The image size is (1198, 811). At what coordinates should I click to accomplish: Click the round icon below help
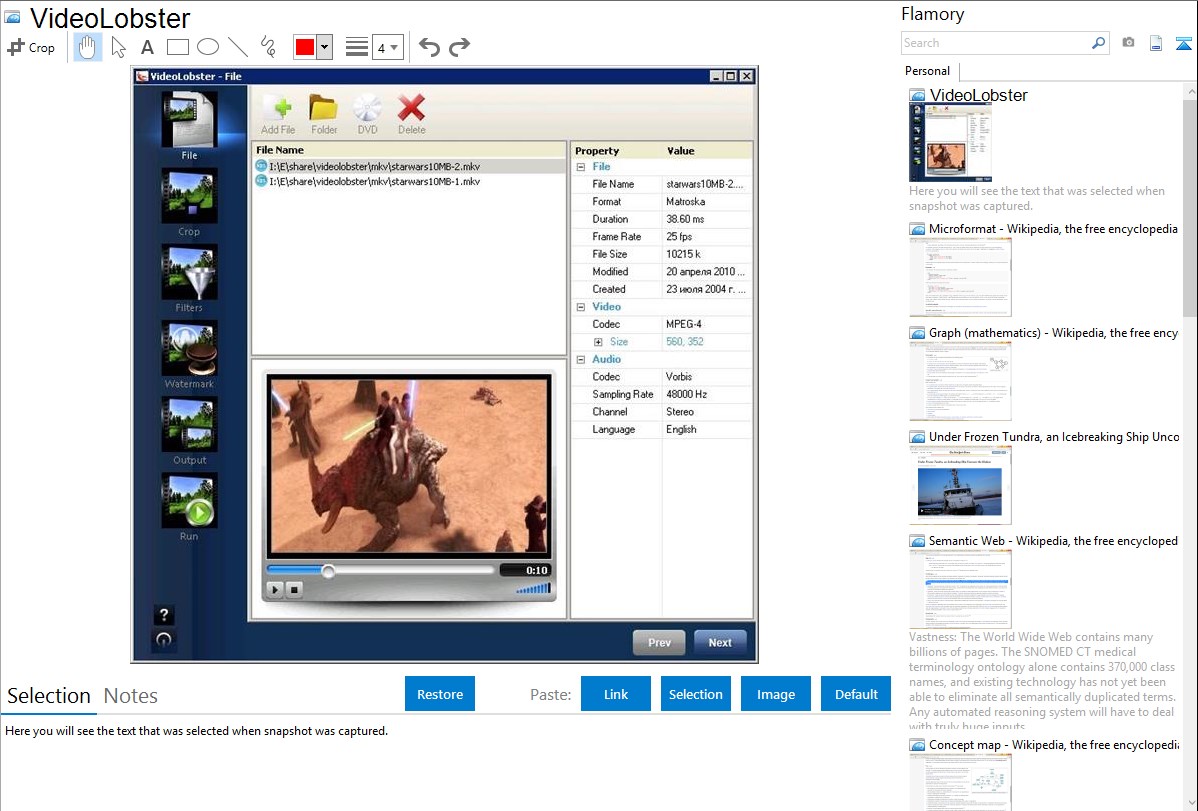click(x=164, y=640)
